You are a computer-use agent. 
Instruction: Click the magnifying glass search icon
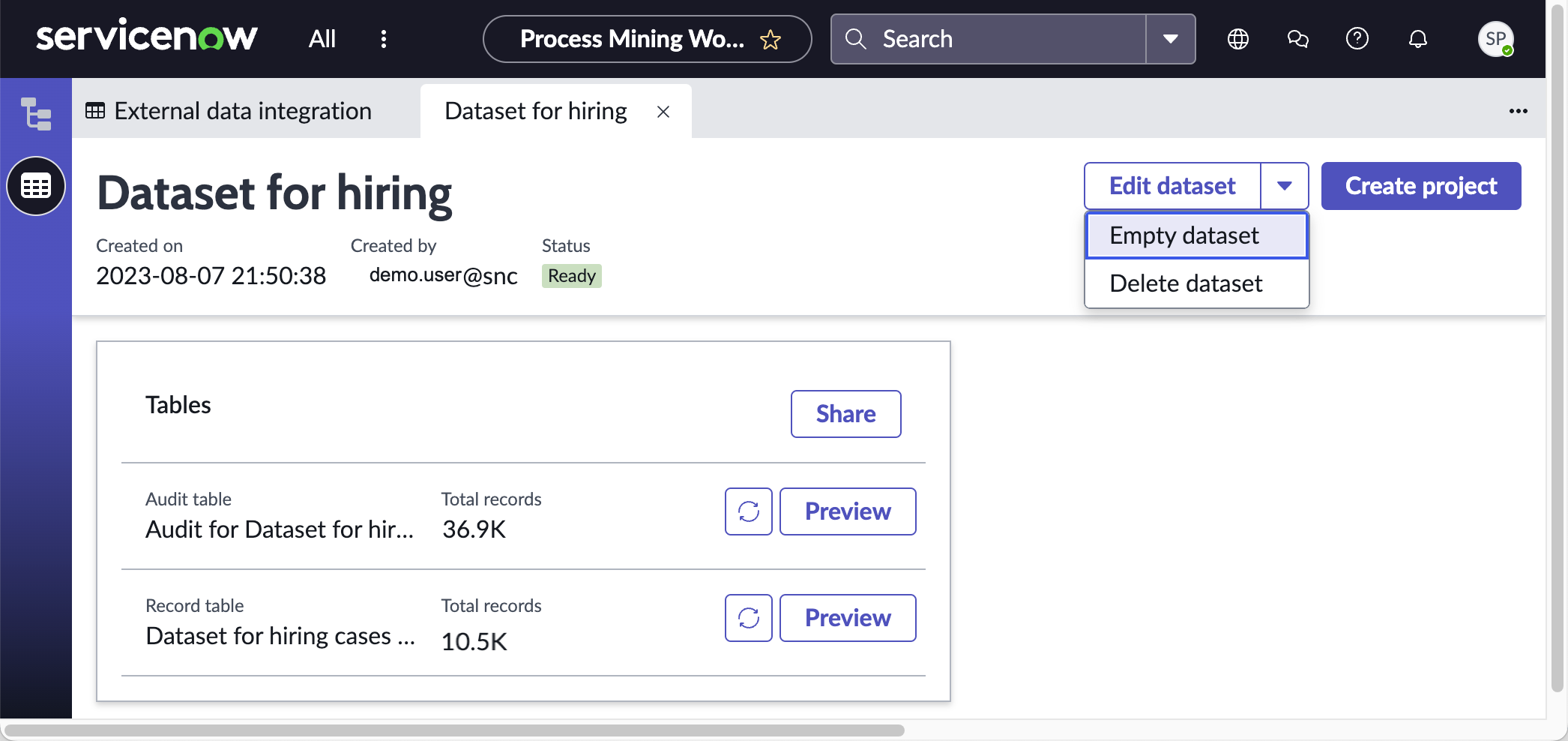tap(856, 39)
